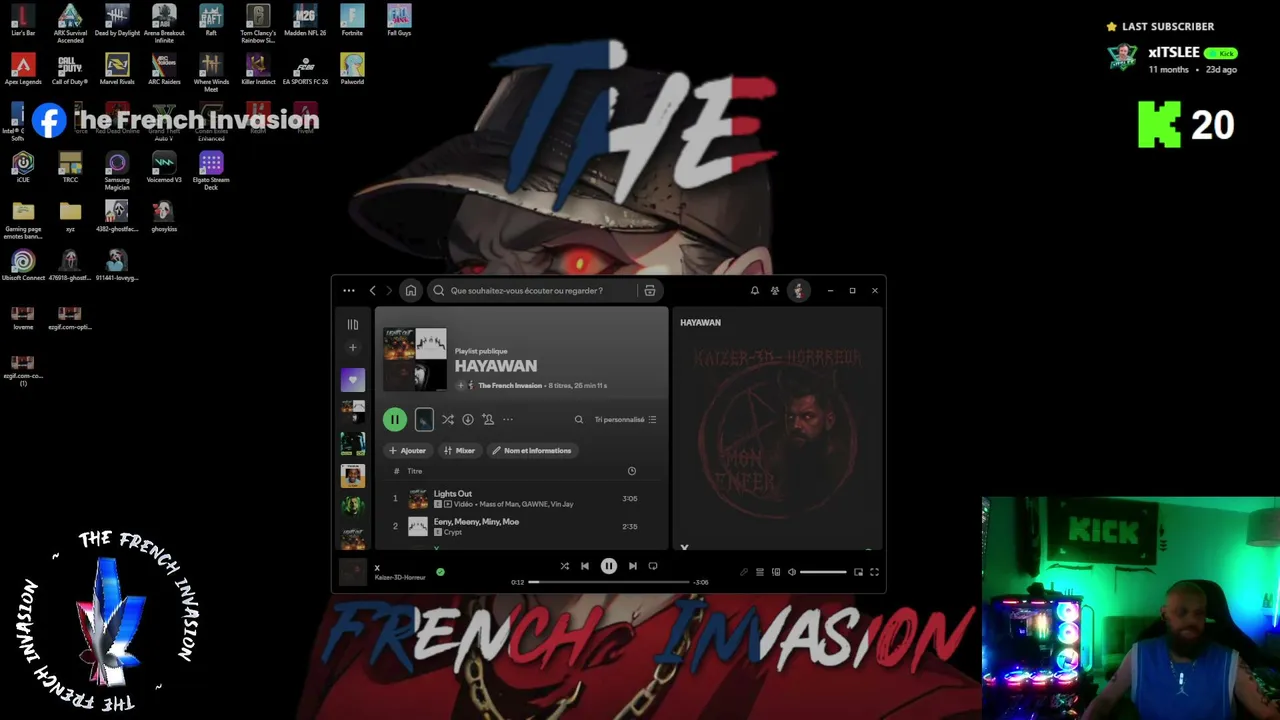This screenshot has width=1280, height=720.
Task: Pause playback in the bottom player bar
Action: 609,566
